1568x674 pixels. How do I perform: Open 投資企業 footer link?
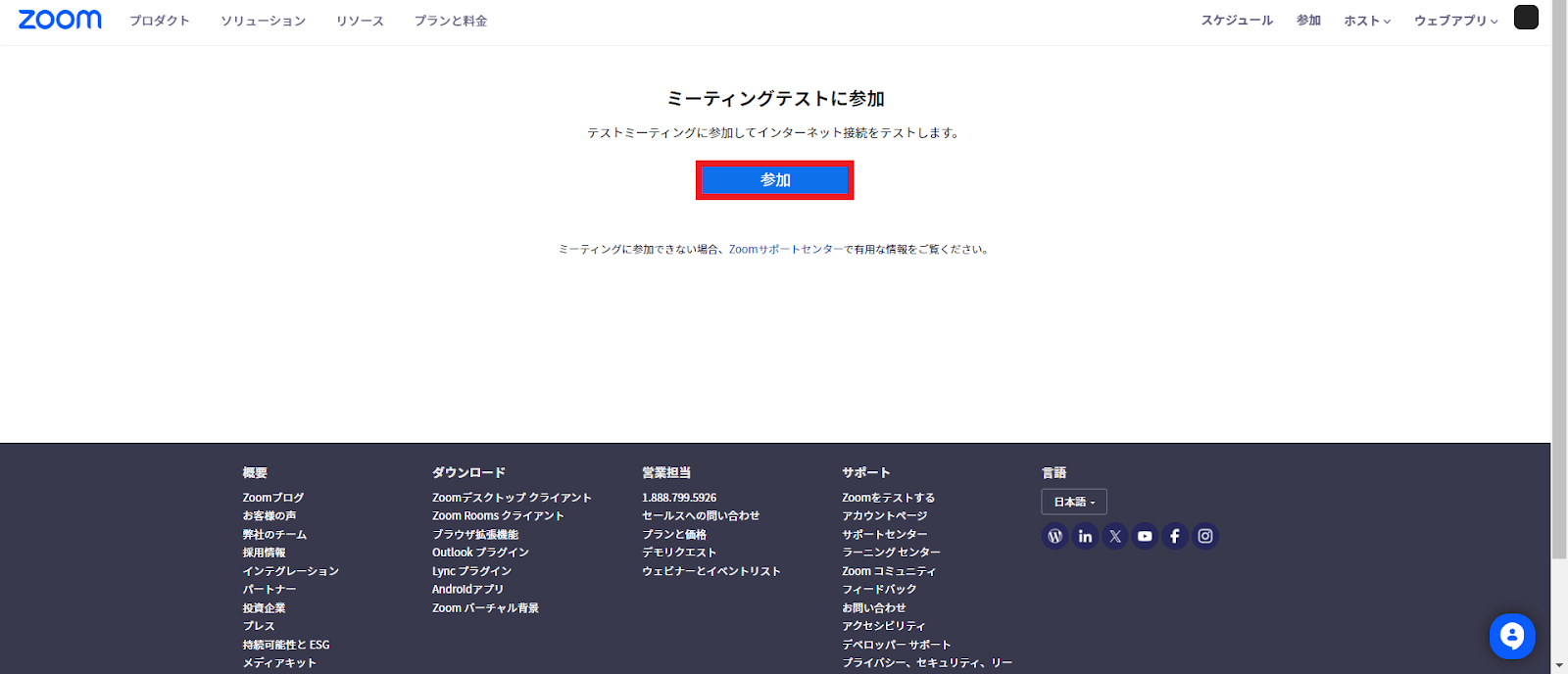point(265,607)
